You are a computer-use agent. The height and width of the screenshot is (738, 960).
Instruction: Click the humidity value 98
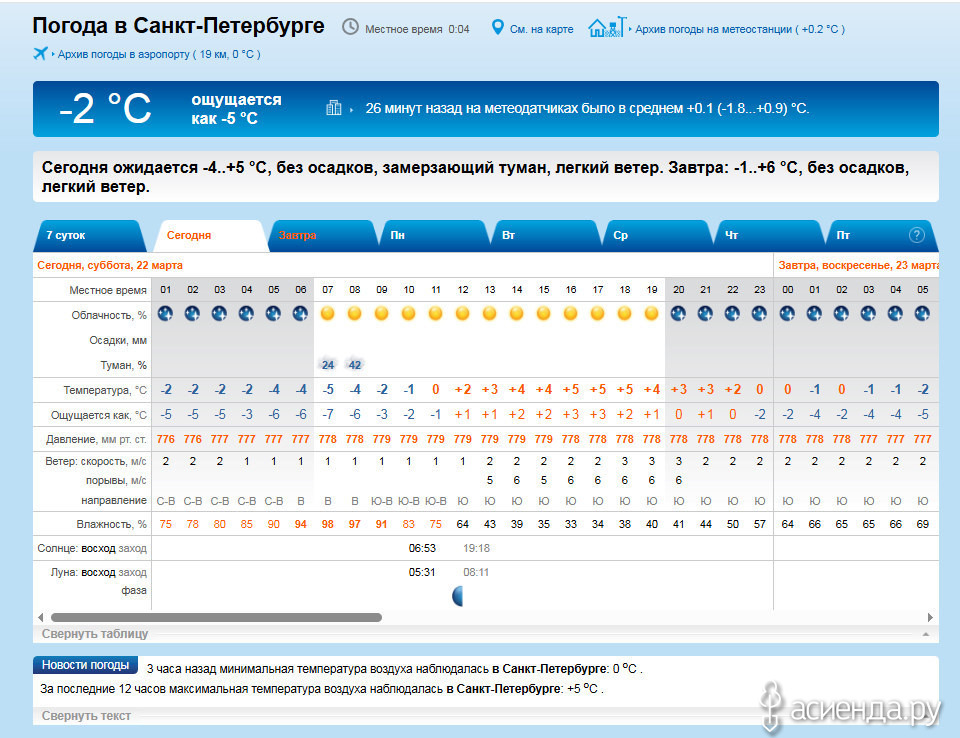pyautogui.click(x=328, y=524)
